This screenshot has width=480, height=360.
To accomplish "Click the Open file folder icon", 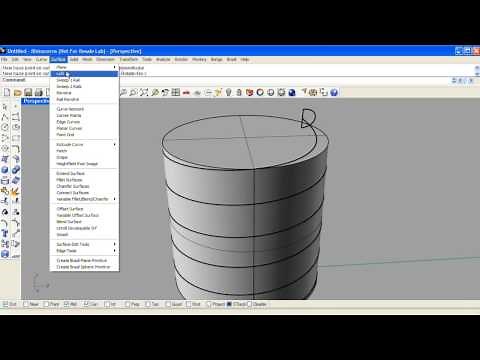I will [18, 92].
